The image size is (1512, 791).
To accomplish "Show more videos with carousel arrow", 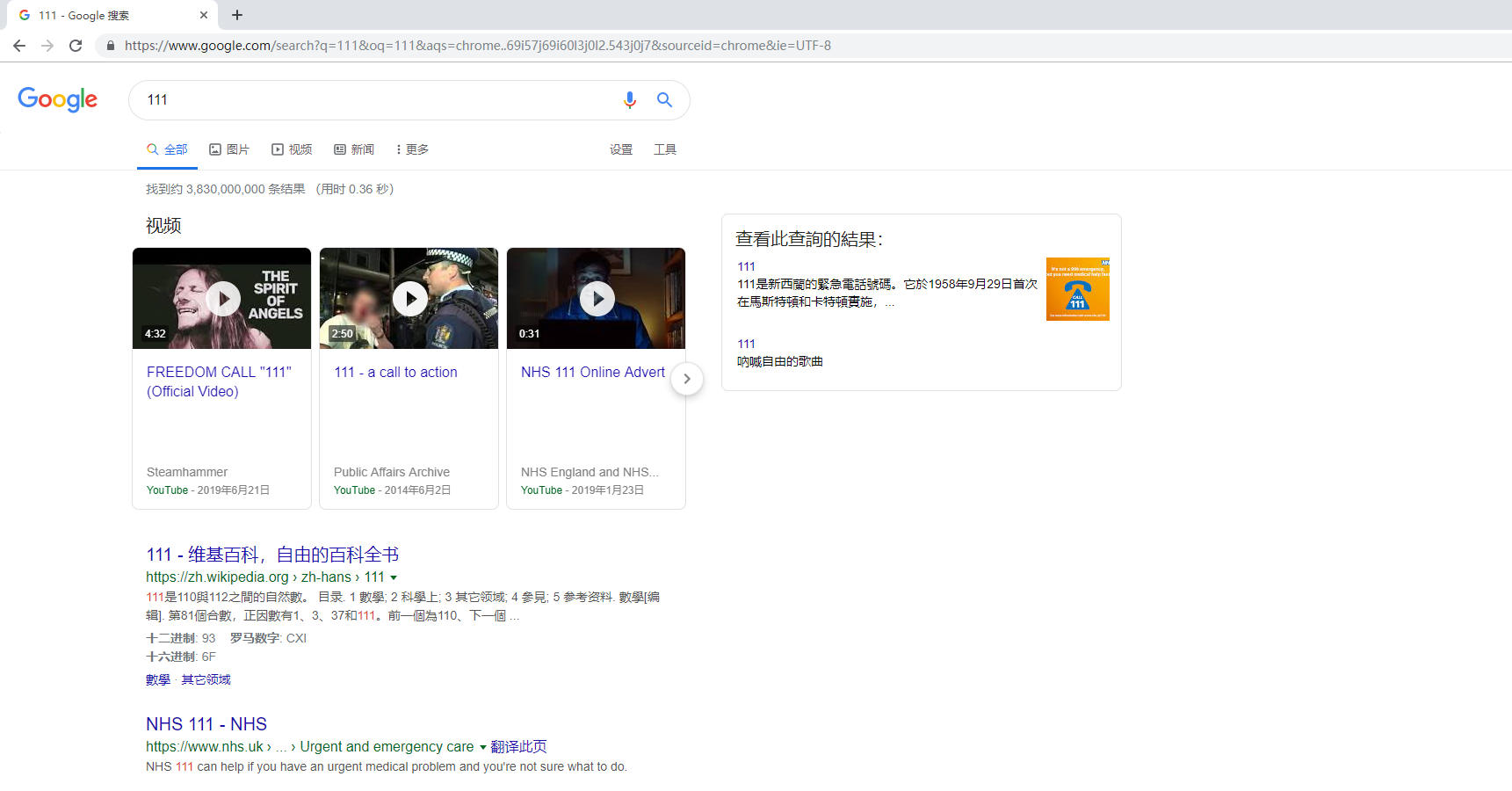I will [x=687, y=379].
